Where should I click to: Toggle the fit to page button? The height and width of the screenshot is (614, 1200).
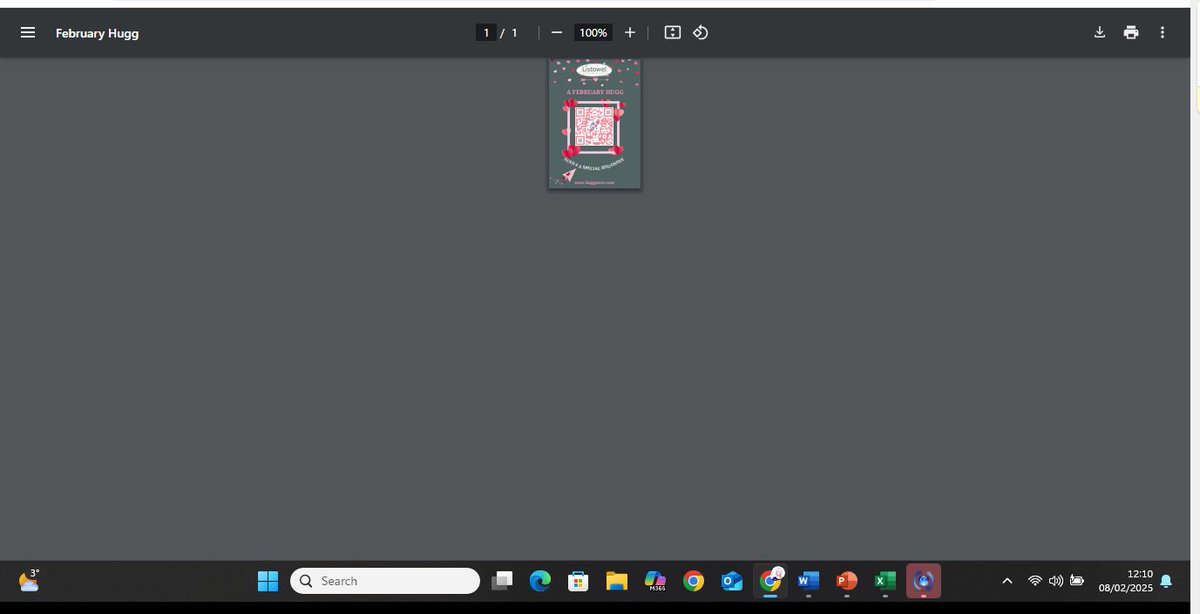[x=673, y=33]
